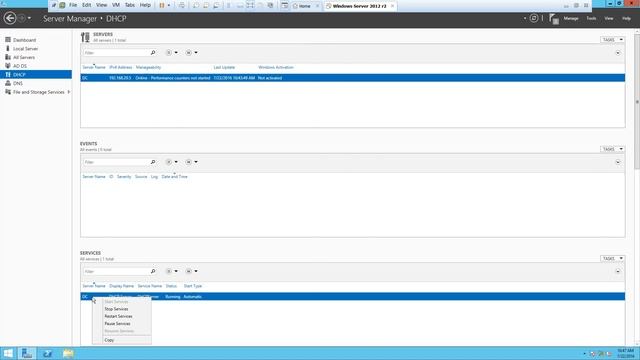Expand File and Storage Services arrow
The width and height of the screenshot is (640, 360).
tap(69, 92)
